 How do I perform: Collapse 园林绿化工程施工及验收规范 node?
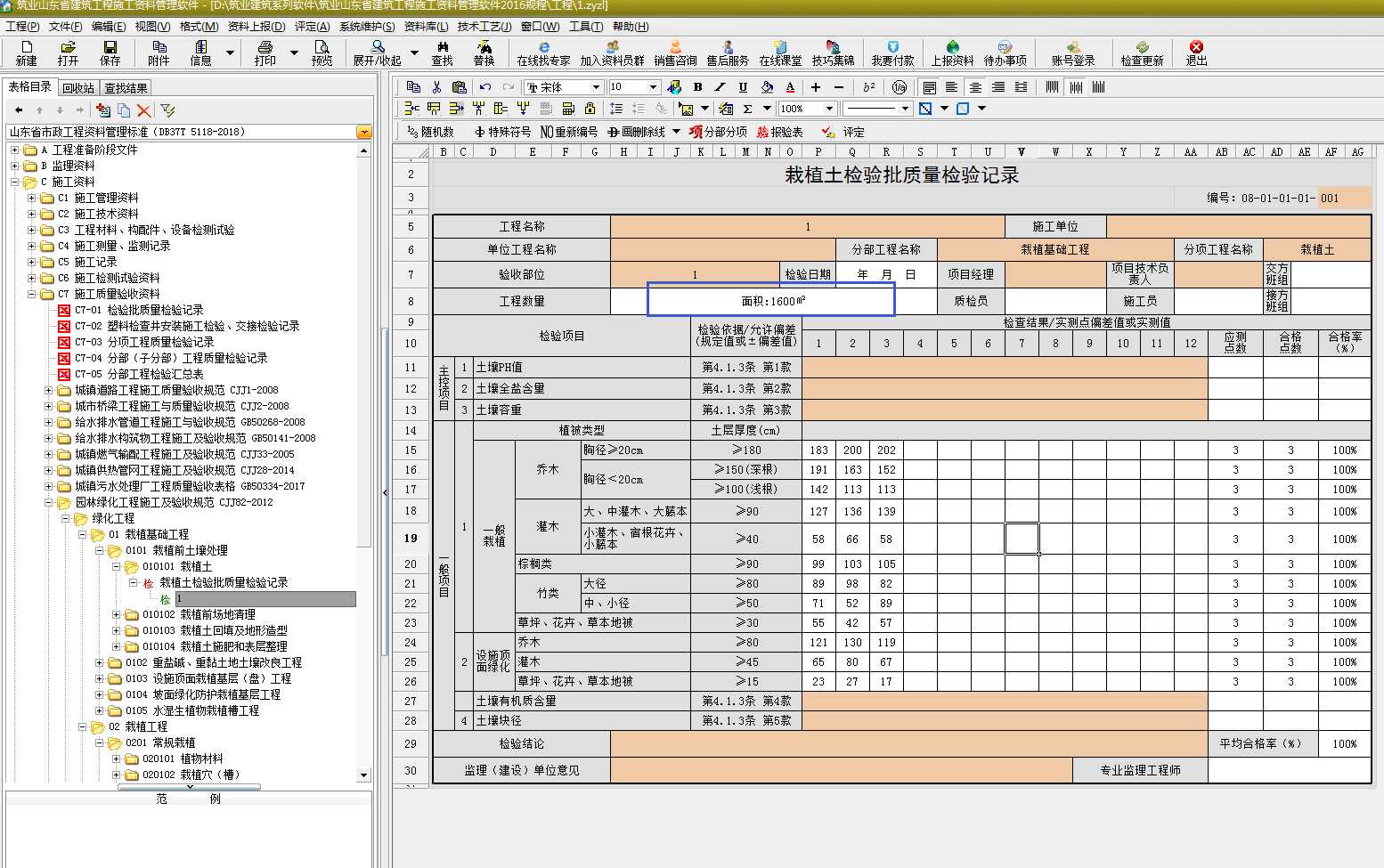[x=49, y=502]
